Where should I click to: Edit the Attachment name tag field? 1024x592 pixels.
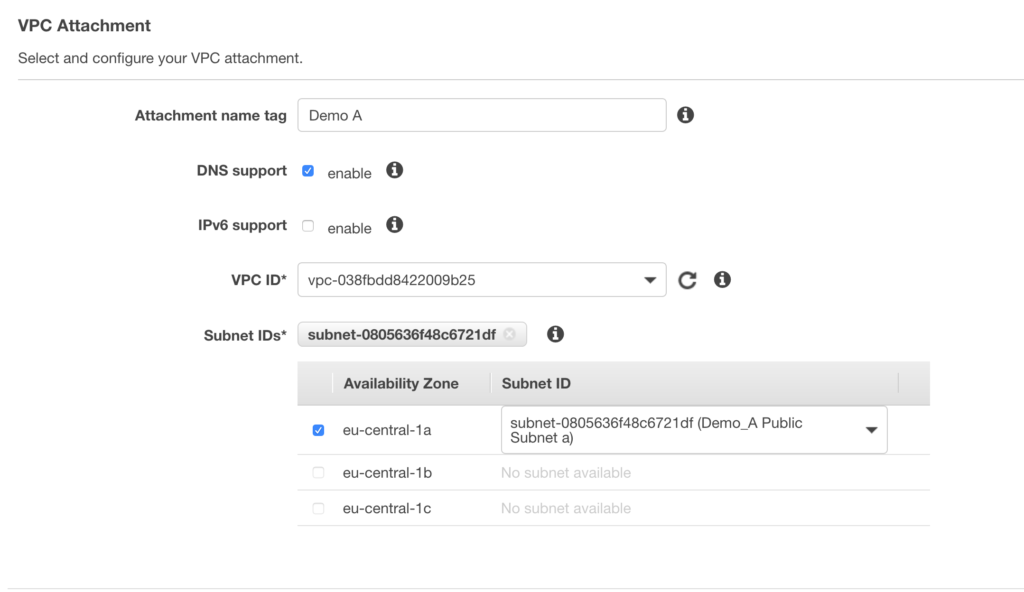(x=482, y=115)
